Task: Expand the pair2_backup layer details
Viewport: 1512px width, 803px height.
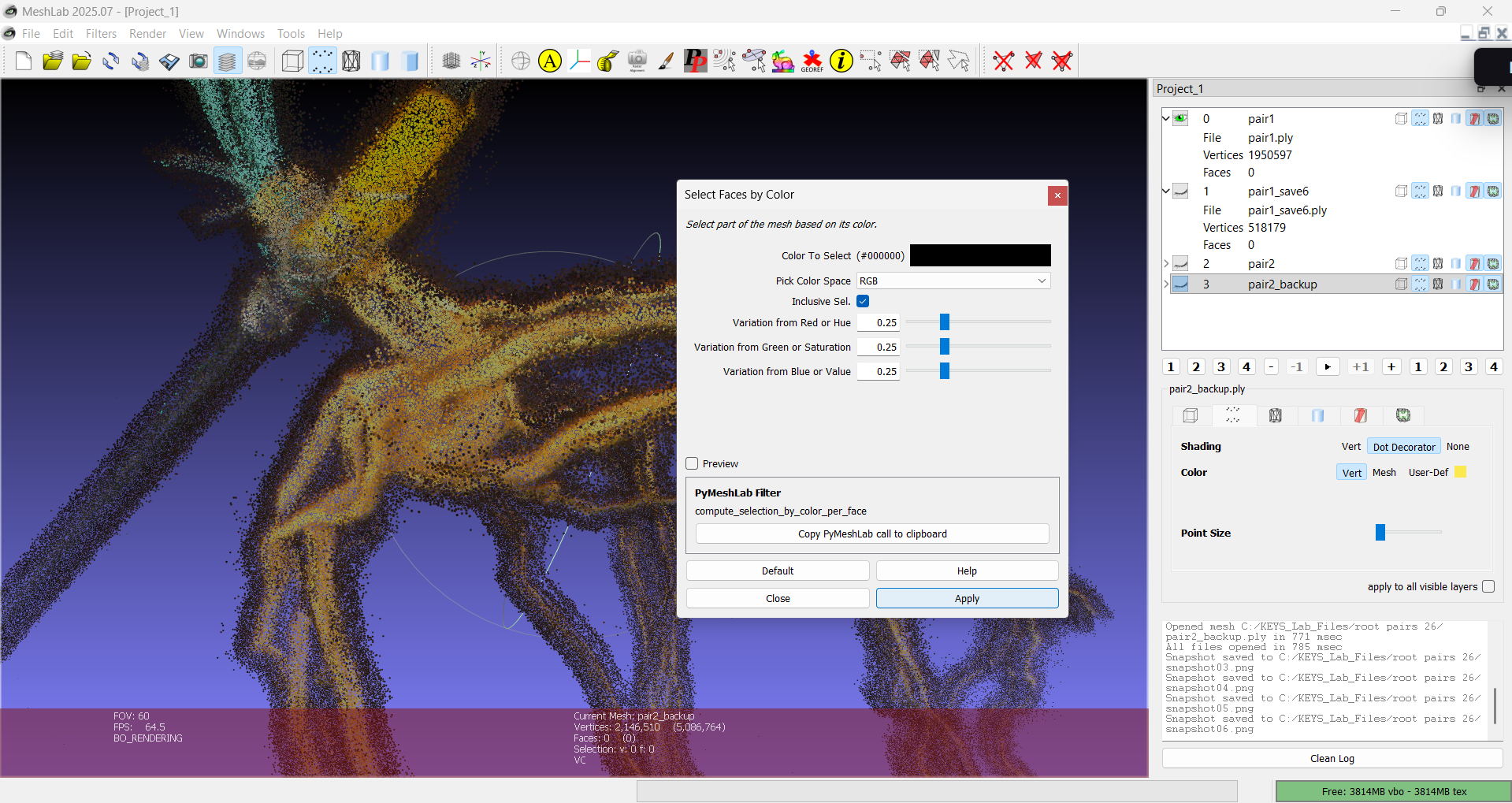Action: (x=1166, y=284)
